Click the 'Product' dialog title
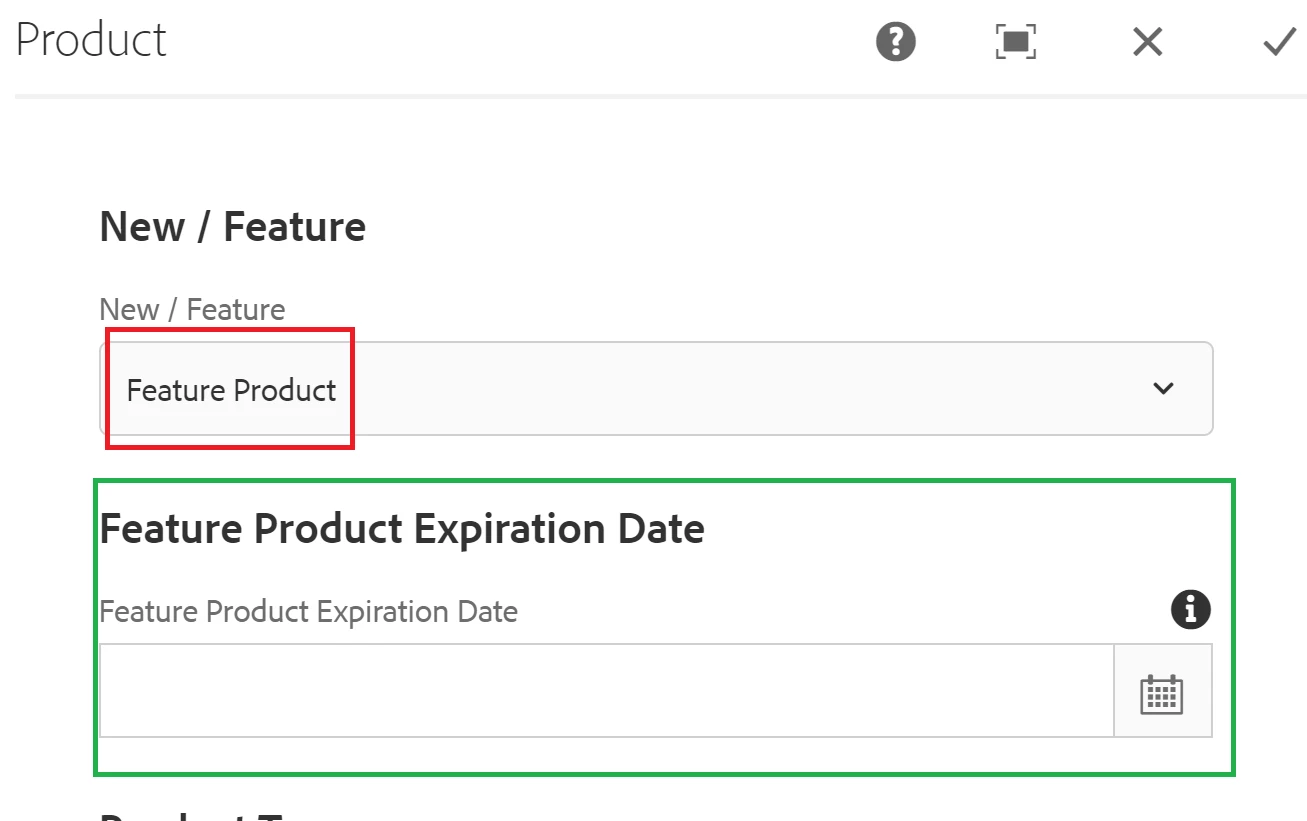 [91, 41]
